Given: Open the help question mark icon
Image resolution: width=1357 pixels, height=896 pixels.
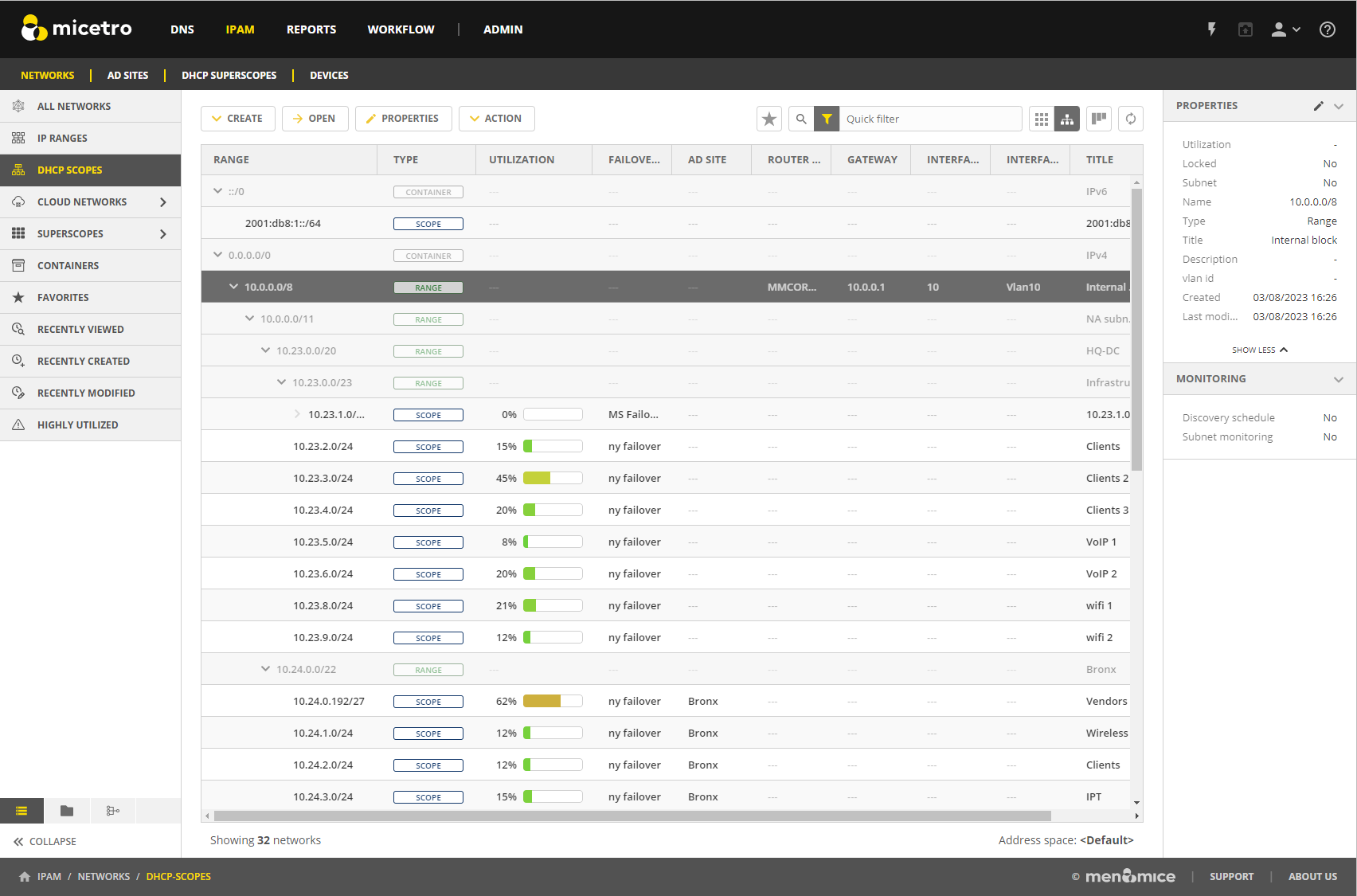Looking at the screenshot, I should pos(1327,29).
